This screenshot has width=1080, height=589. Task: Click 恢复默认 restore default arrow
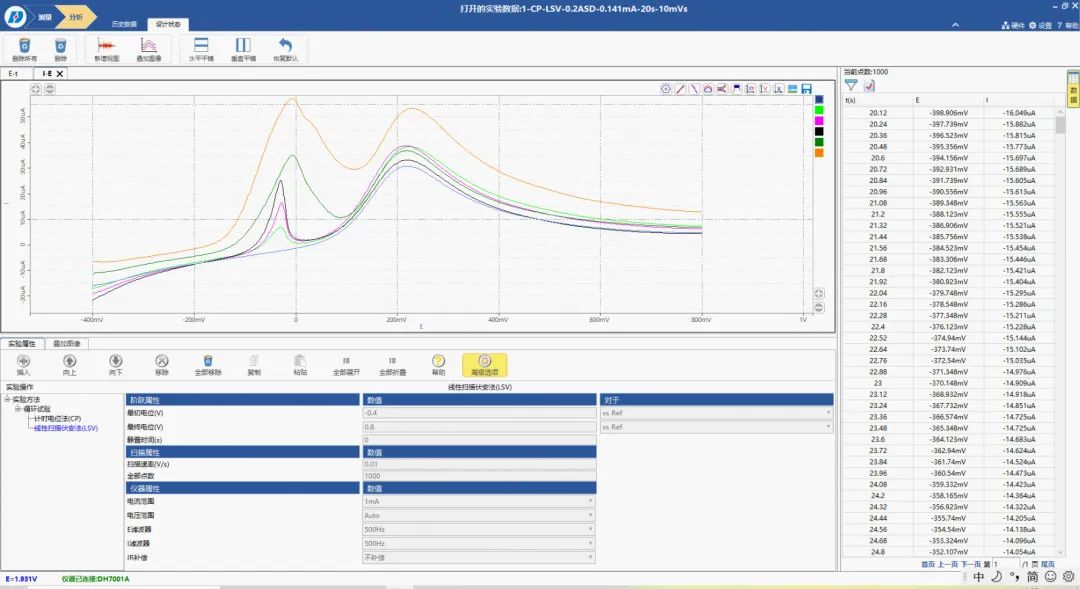pyautogui.click(x=285, y=46)
